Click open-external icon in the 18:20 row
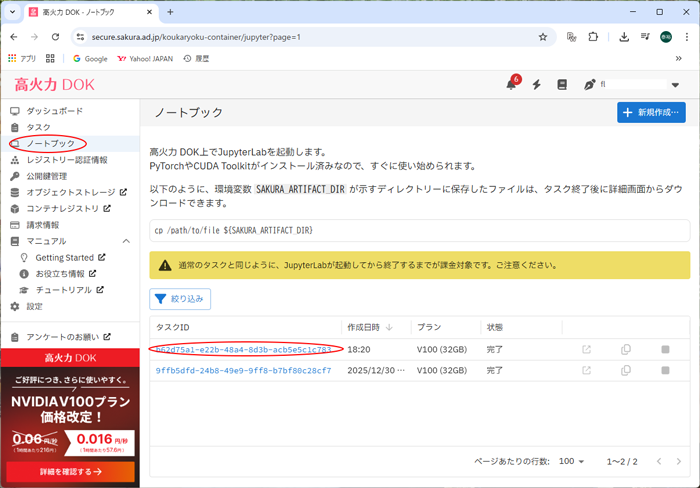 coord(587,350)
